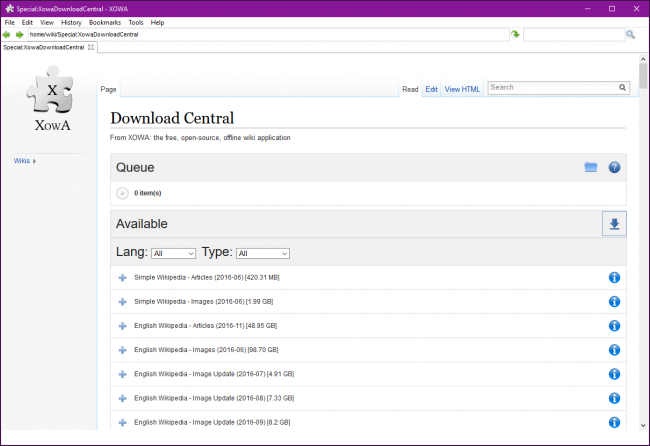Click the download icon in Available header
Screen dimensions: 650x446
(614, 224)
